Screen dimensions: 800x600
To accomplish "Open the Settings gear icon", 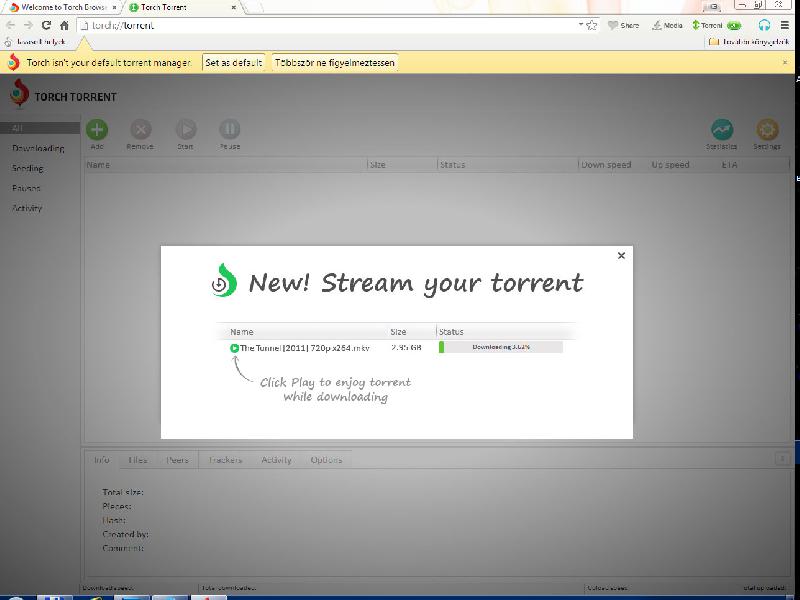I will tap(767, 130).
